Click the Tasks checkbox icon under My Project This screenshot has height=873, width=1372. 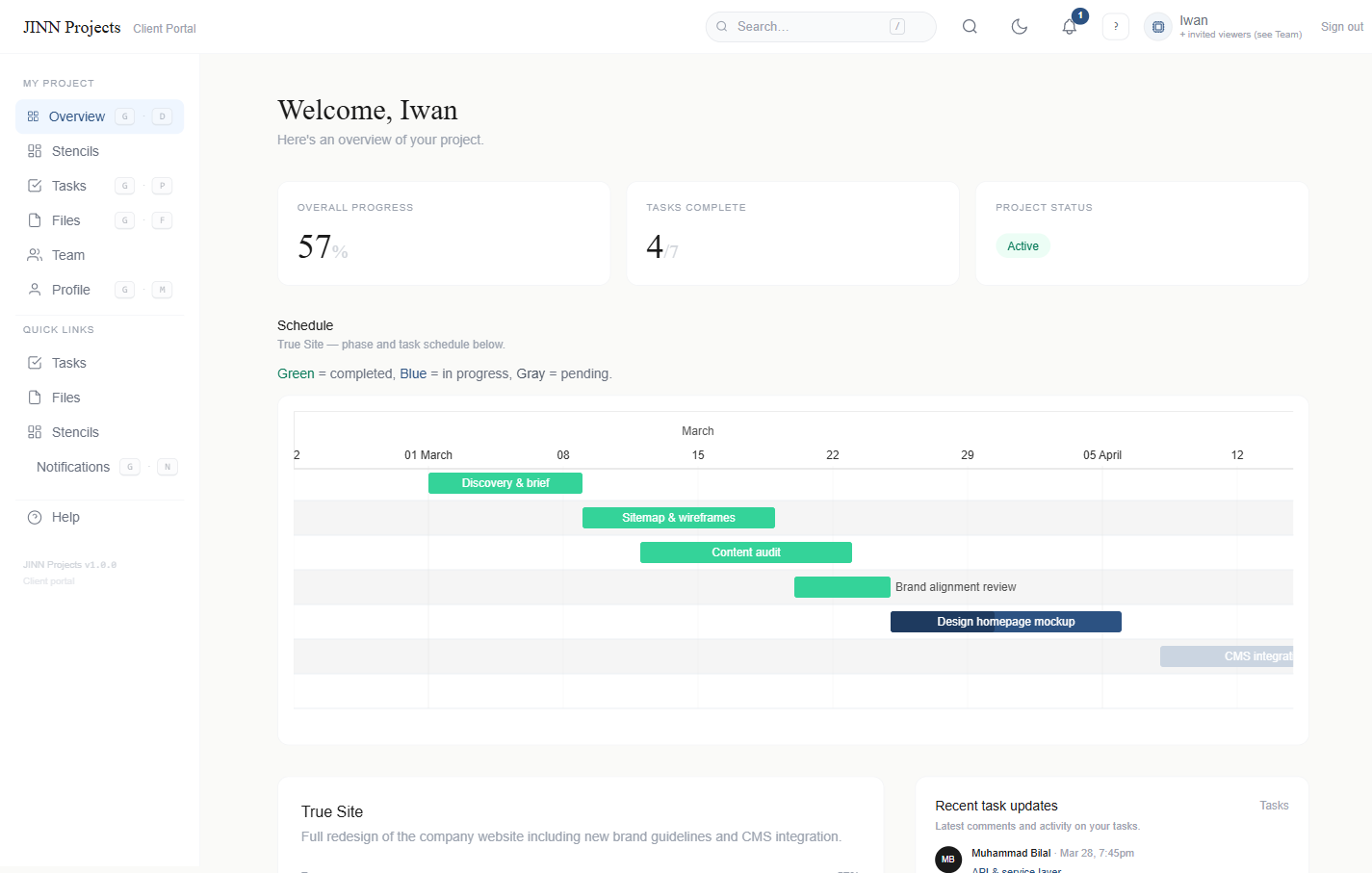click(35, 186)
